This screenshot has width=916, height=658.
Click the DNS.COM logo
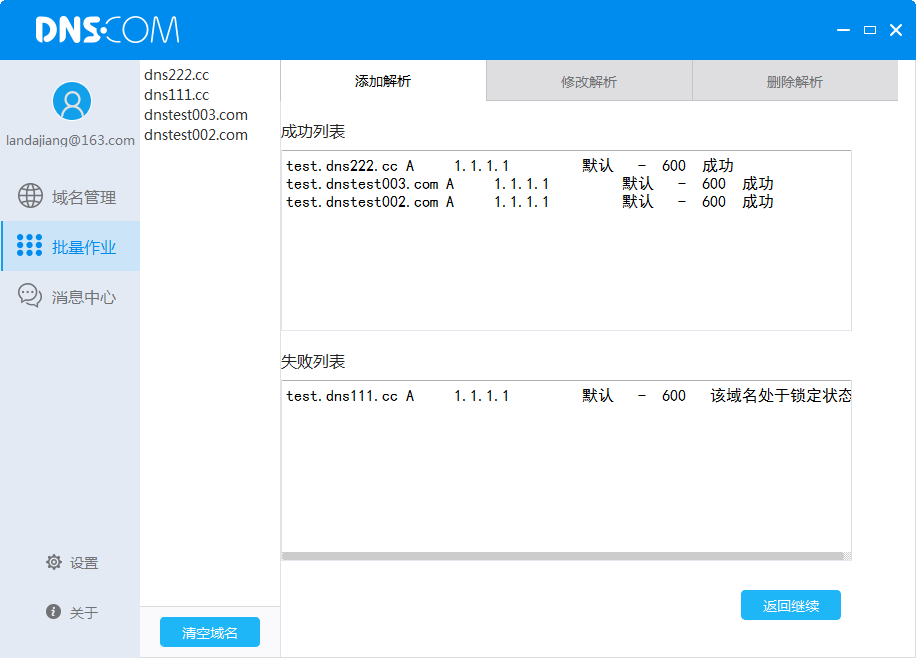(107, 30)
